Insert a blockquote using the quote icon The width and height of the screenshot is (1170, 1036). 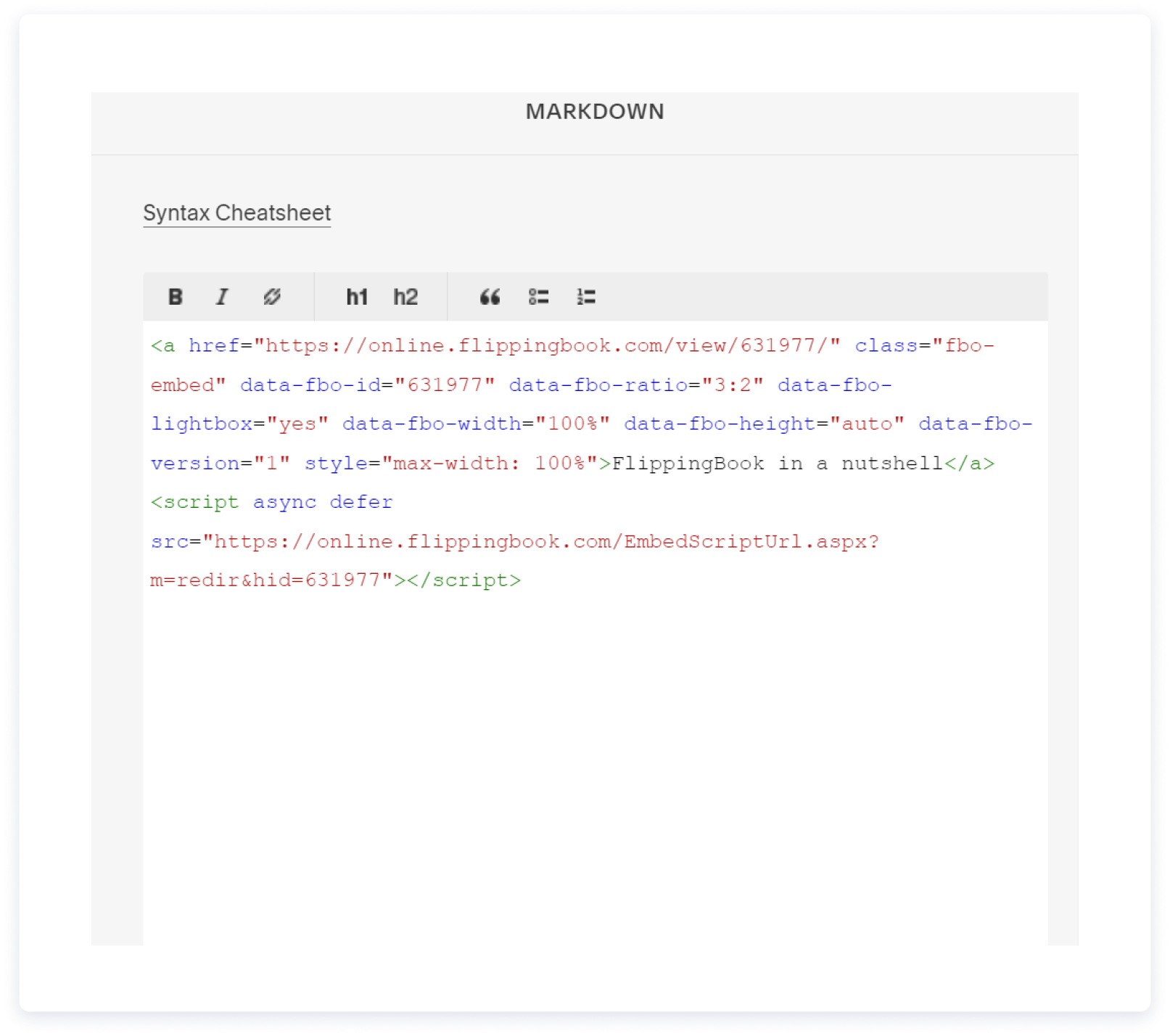coord(490,297)
